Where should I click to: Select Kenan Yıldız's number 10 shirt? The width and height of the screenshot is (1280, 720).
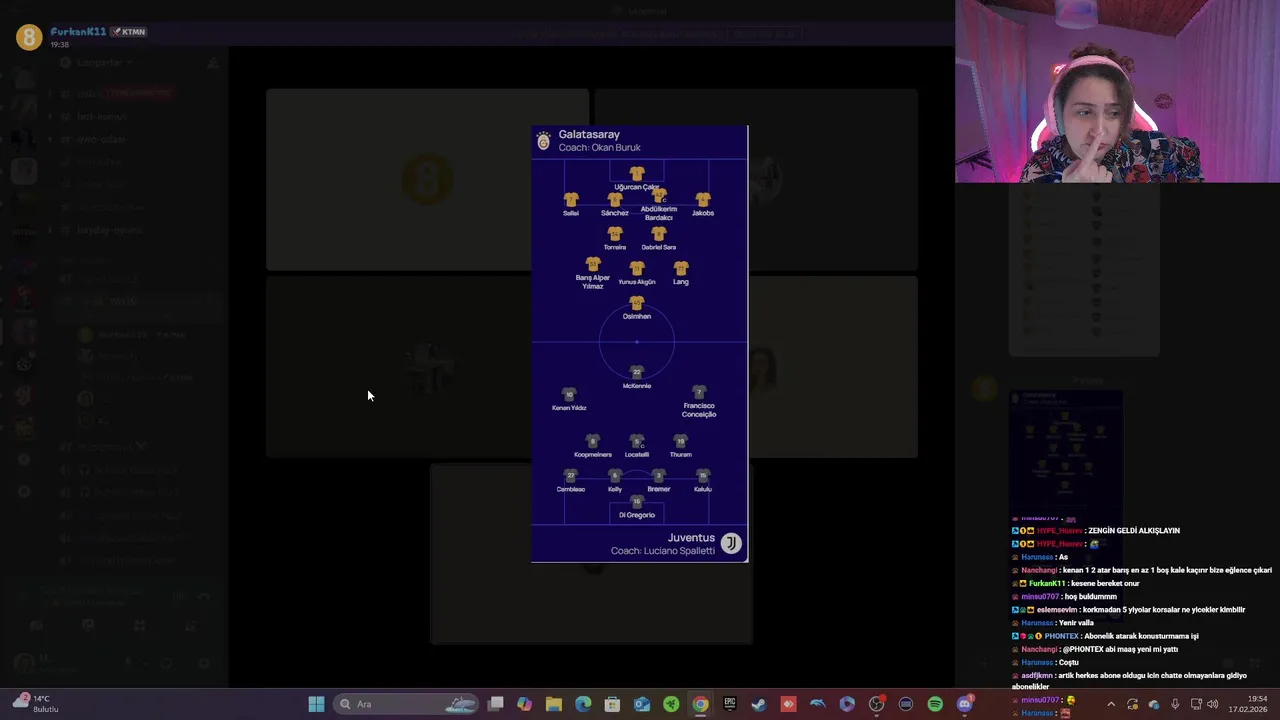coord(569,394)
